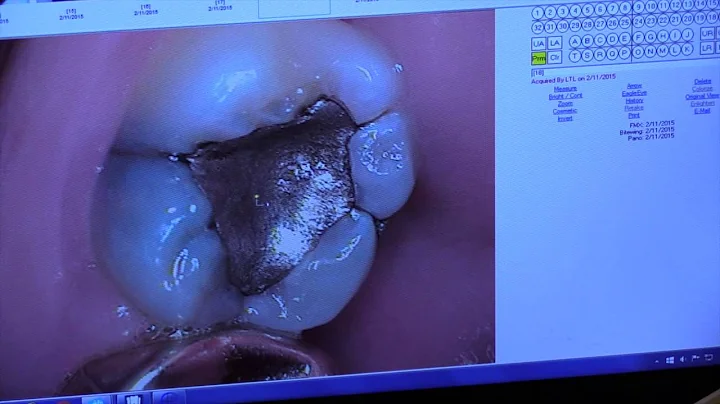Viewport: 720px width, 404px height.
Task: Select tooth number 9 in the chart
Action: [638, 7]
